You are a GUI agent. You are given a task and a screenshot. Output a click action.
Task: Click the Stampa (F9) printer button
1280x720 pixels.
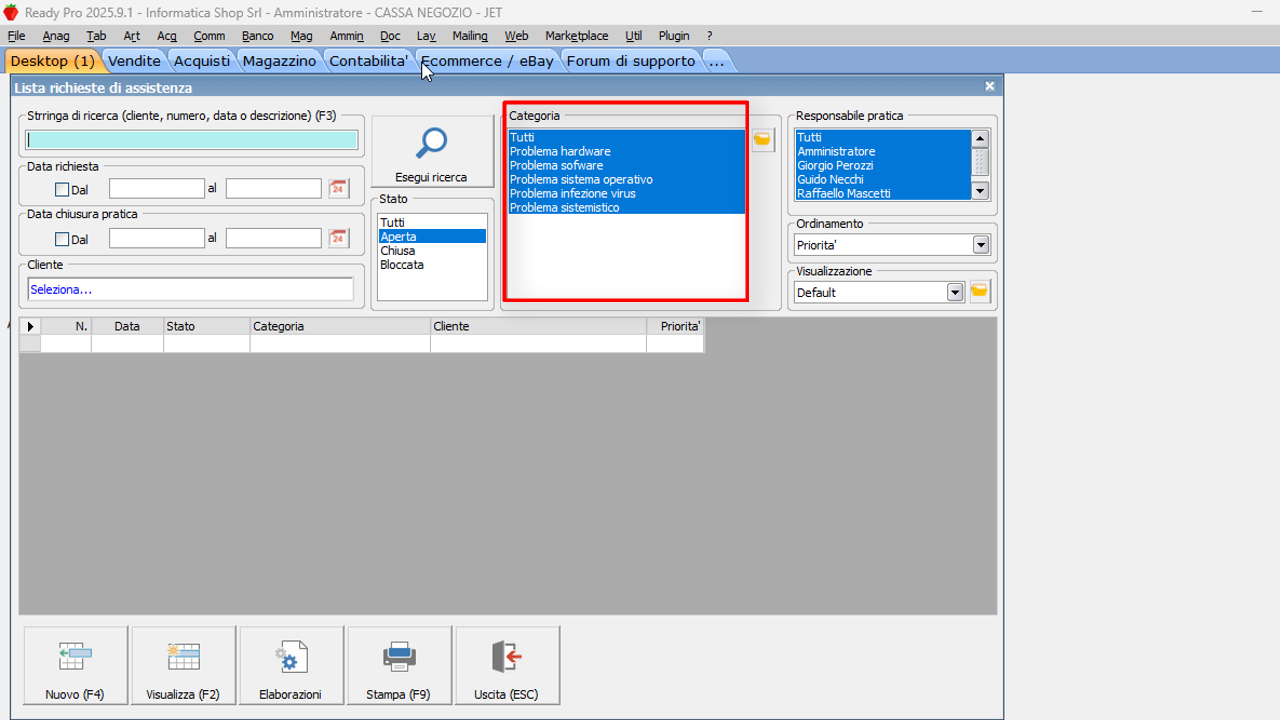tap(399, 666)
